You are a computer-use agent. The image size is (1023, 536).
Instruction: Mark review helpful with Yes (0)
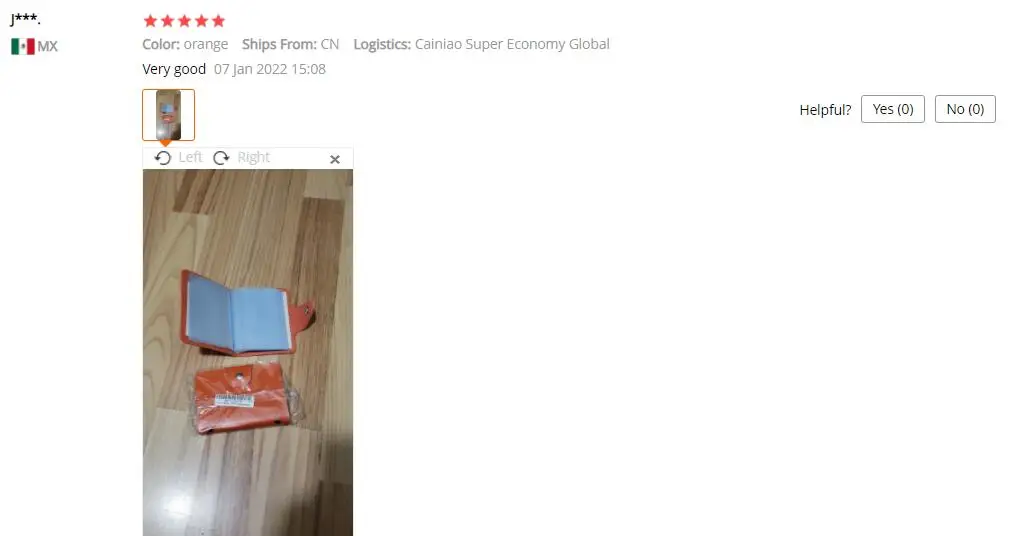coord(893,109)
